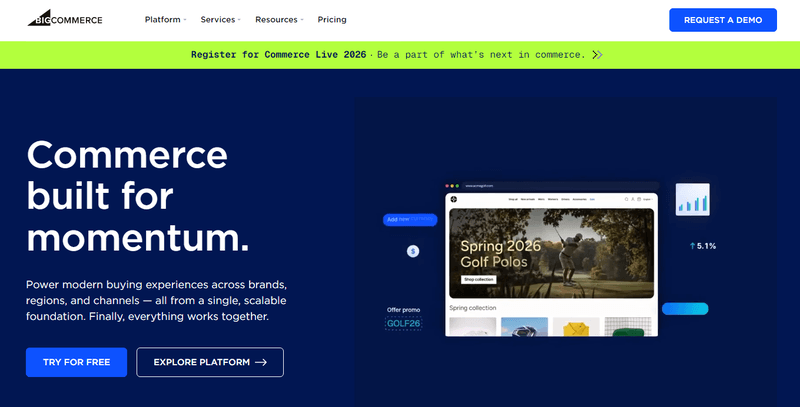Screen dimensions: 800x407
Task: Go to the Pricing page
Action: pos(332,19)
